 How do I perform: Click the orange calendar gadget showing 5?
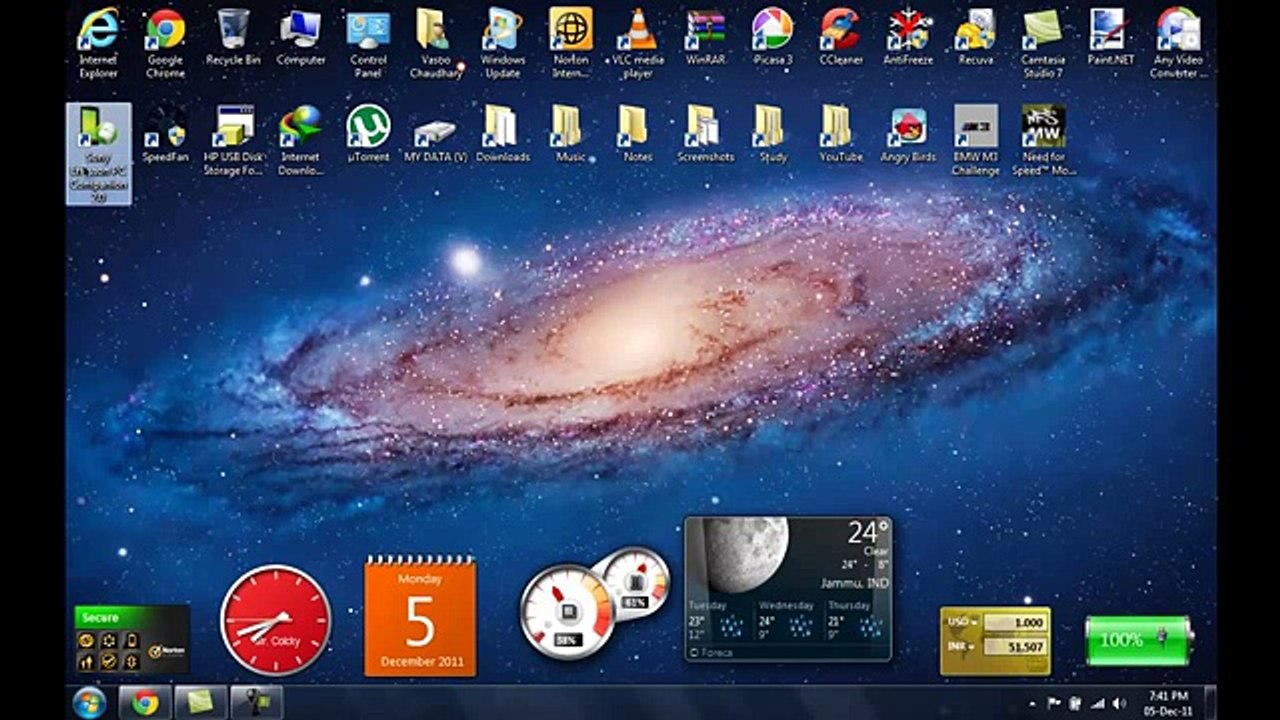(x=420, y=616)
